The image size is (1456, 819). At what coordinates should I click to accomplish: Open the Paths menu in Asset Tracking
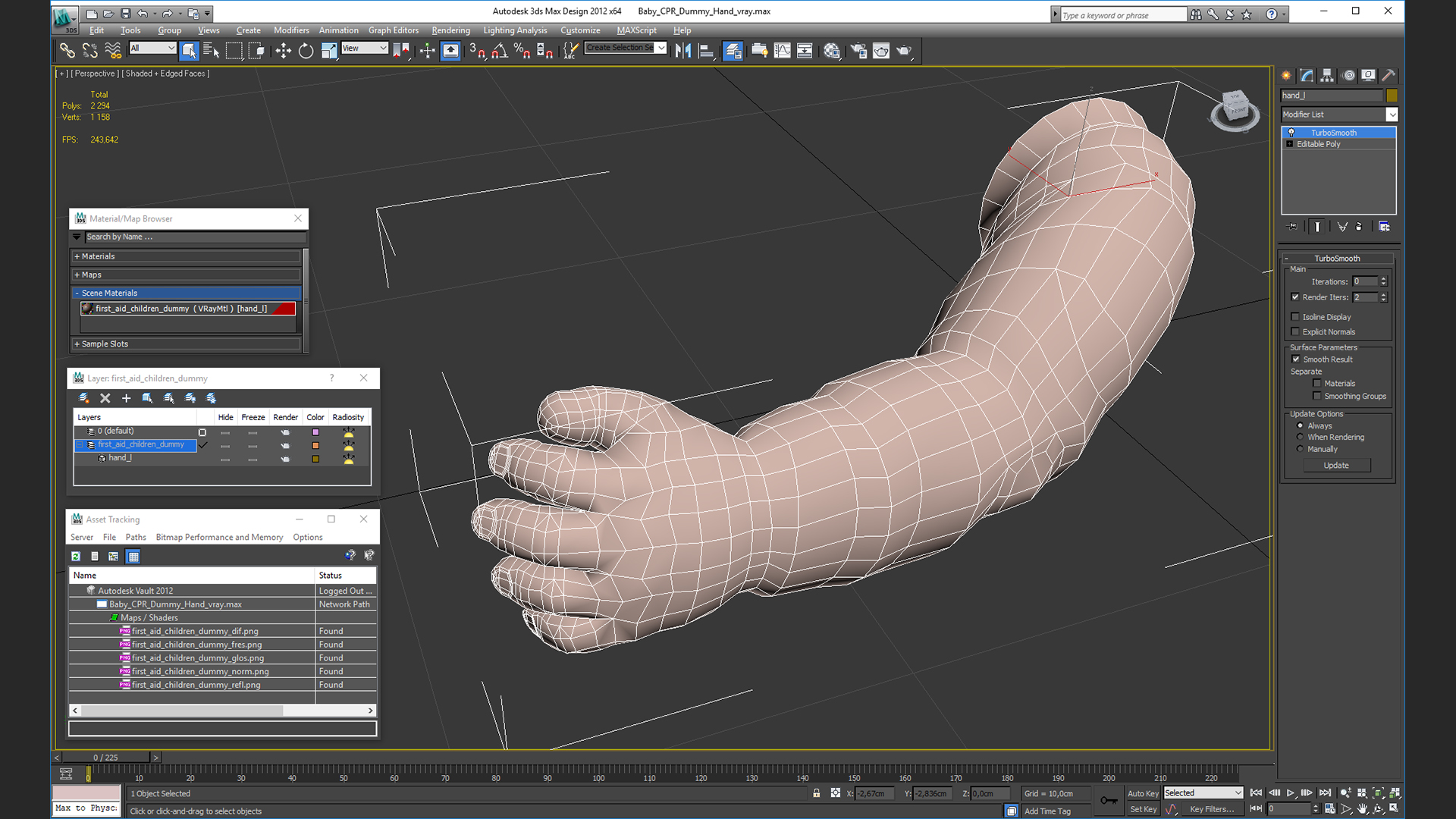(136, 537)
